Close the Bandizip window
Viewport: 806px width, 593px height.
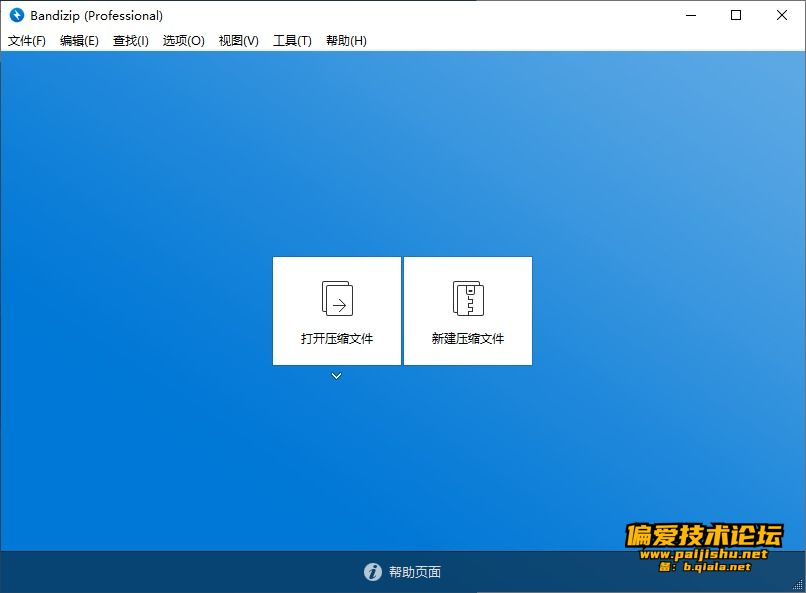tap(782, 15)
